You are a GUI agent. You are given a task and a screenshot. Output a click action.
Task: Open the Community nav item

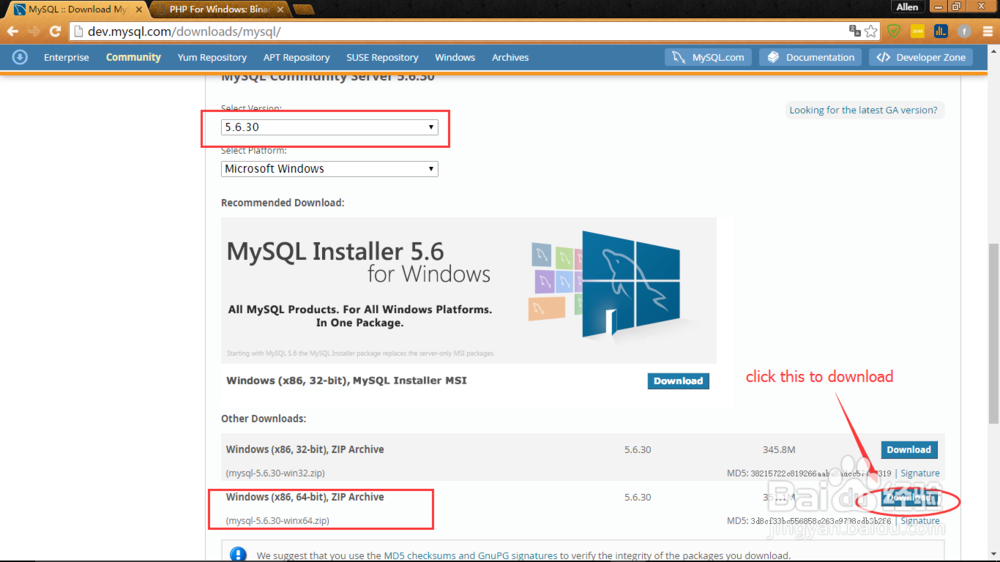[x=133, y=57]
